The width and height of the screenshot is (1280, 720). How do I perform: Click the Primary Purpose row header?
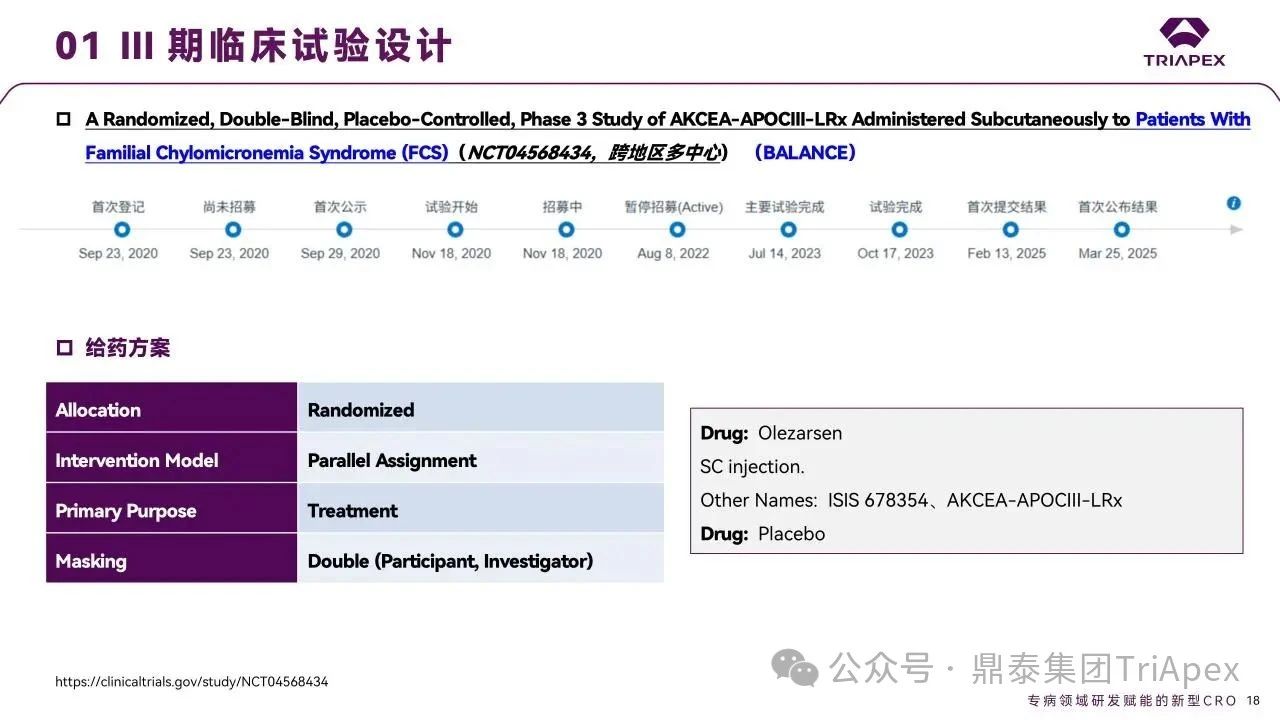(171, 508)
